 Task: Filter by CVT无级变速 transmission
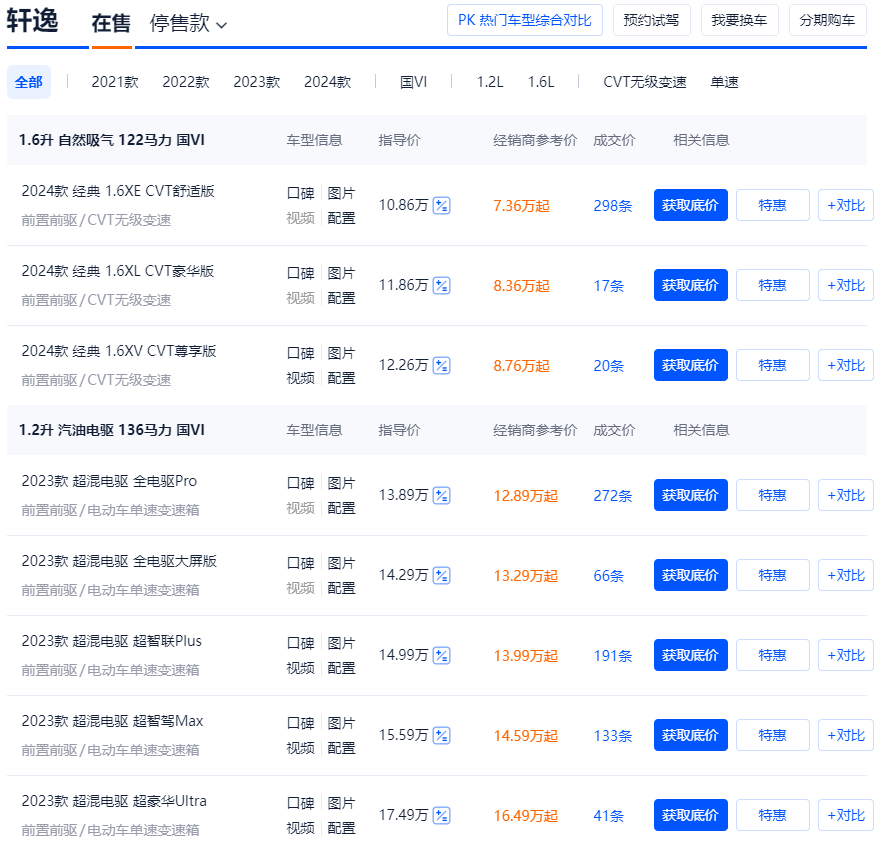point(645,82)
